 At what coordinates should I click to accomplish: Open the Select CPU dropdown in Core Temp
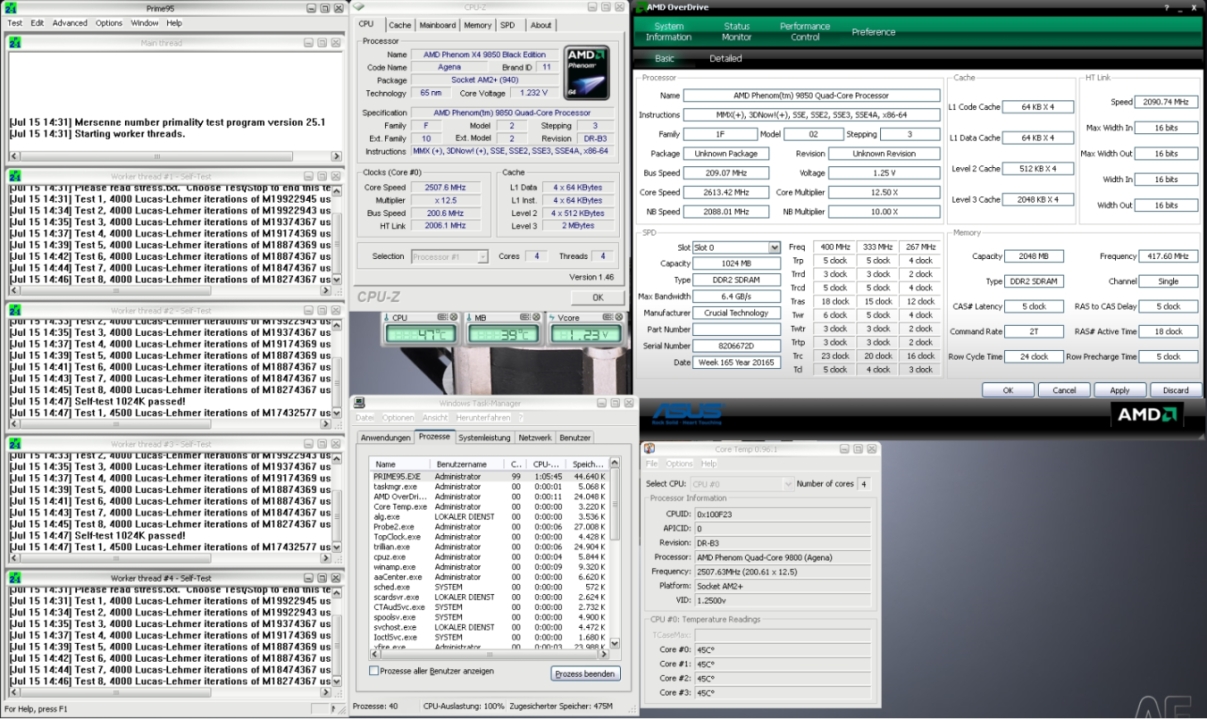pos(787,484)
